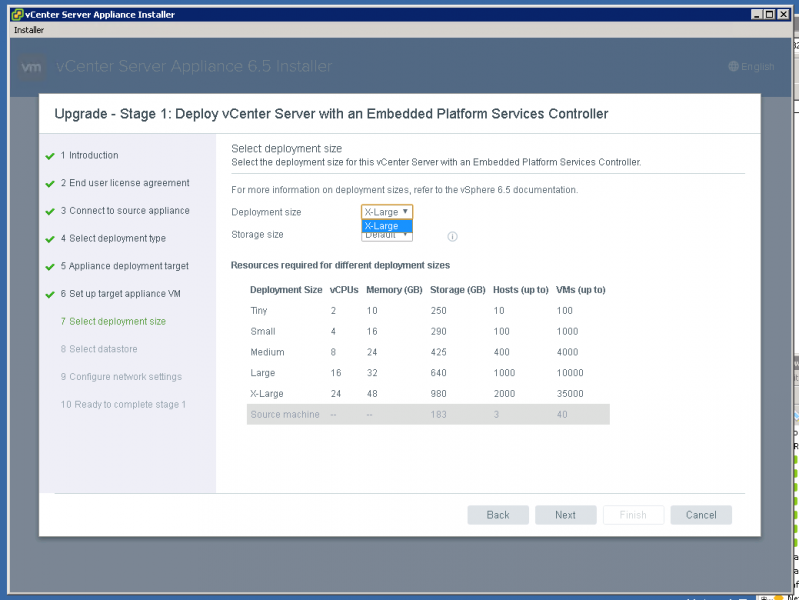
Task: Open the Installer menu
Action: (x=28, y=30)
